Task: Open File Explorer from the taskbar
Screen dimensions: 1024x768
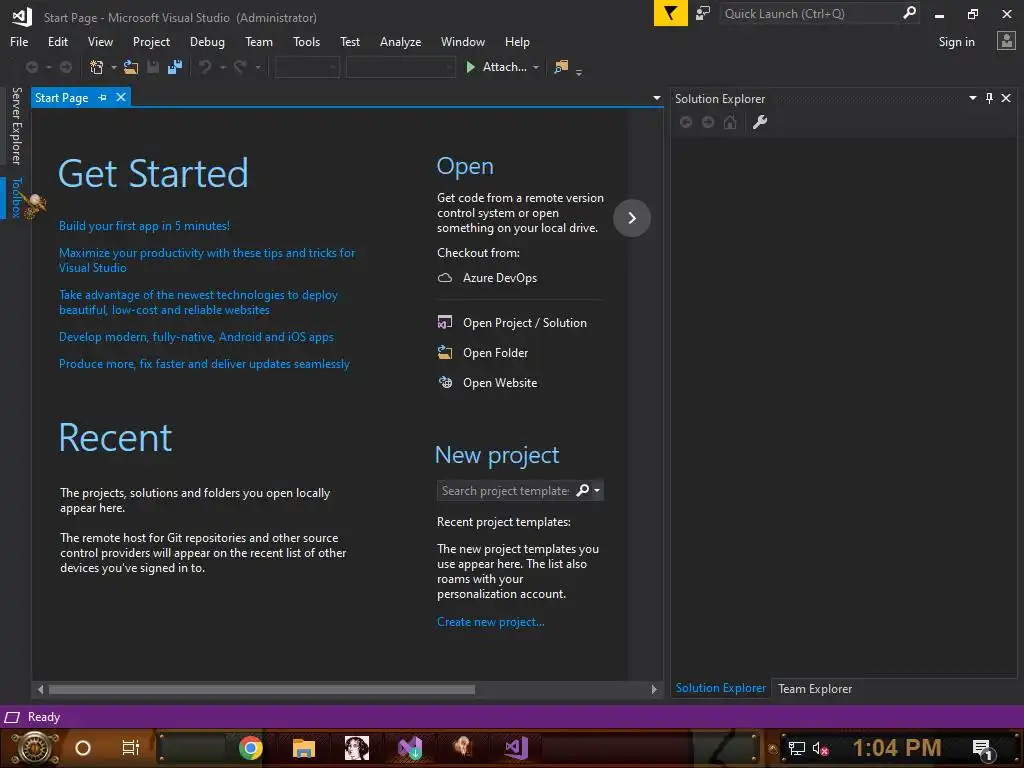Action: [x=304, y=748]
